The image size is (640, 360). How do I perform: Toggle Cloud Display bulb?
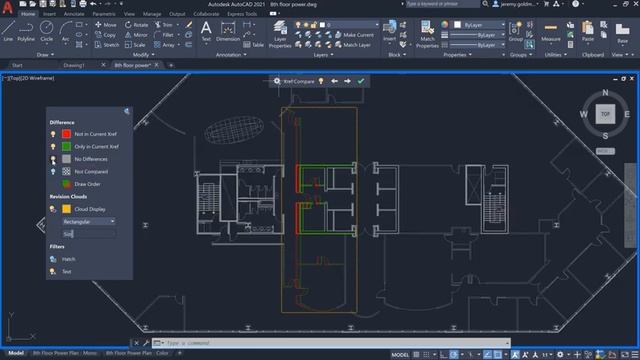click(x=53, y=209)
